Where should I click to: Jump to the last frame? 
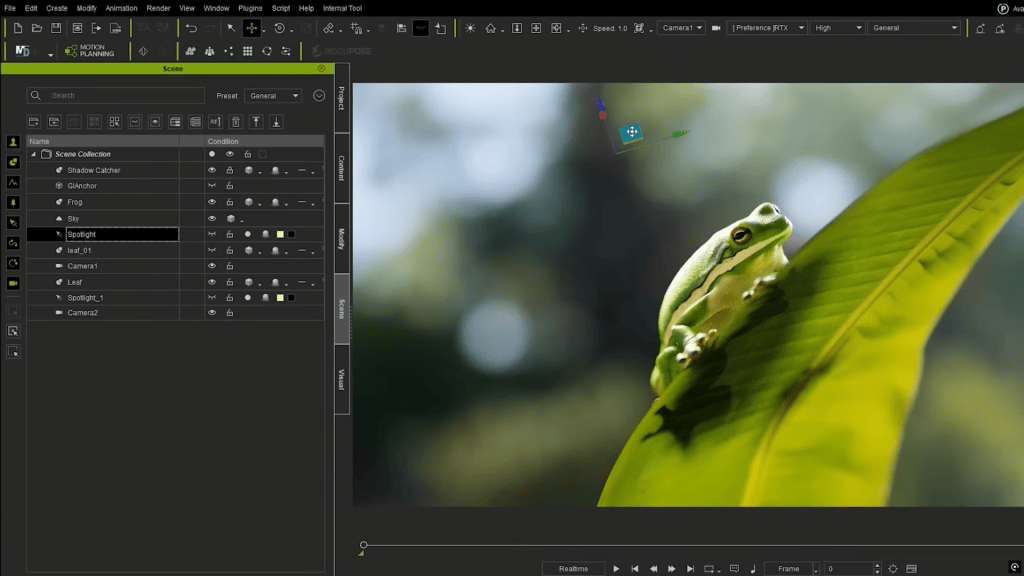click(x=690, y=569)
